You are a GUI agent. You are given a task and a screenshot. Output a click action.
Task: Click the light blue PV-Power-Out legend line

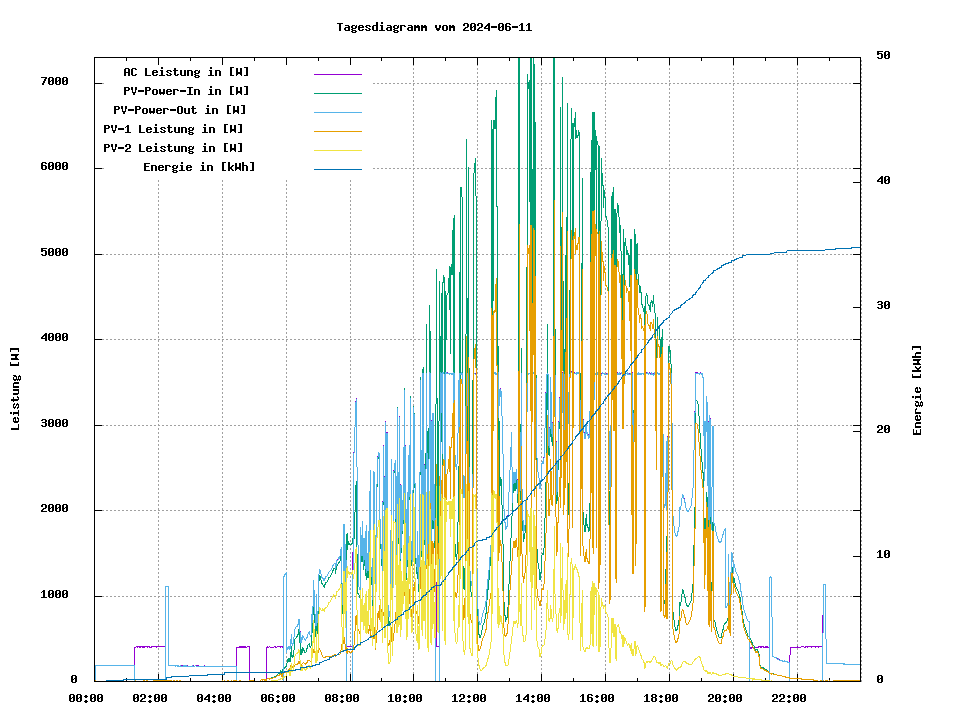click(337, 111)
